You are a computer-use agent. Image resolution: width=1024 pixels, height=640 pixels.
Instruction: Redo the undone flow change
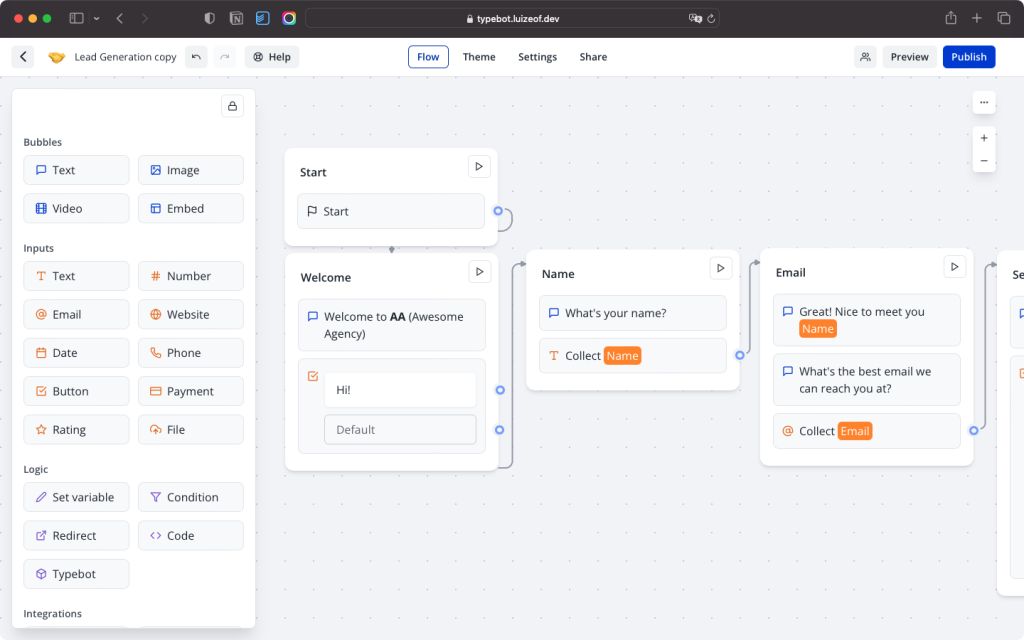pyautogui.click(x=225, y=57)
